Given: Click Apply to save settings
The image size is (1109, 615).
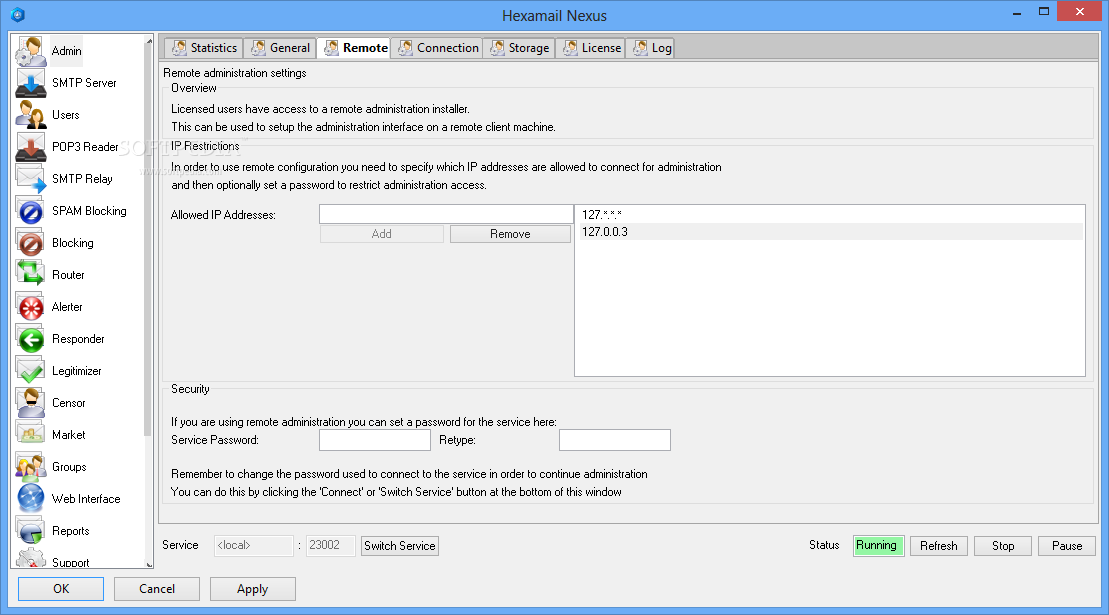Looking at the screenshot, I should 252,589.
